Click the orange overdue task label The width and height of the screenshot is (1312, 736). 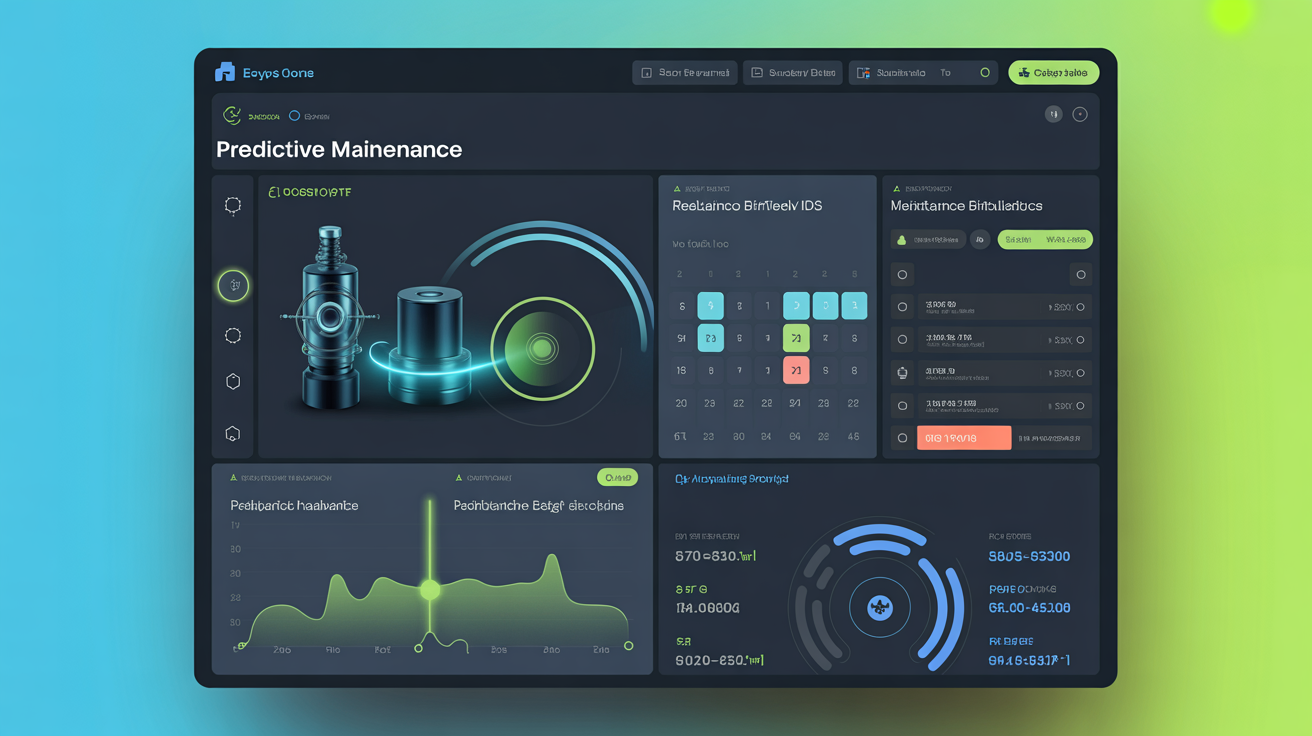tap(963, 437)
